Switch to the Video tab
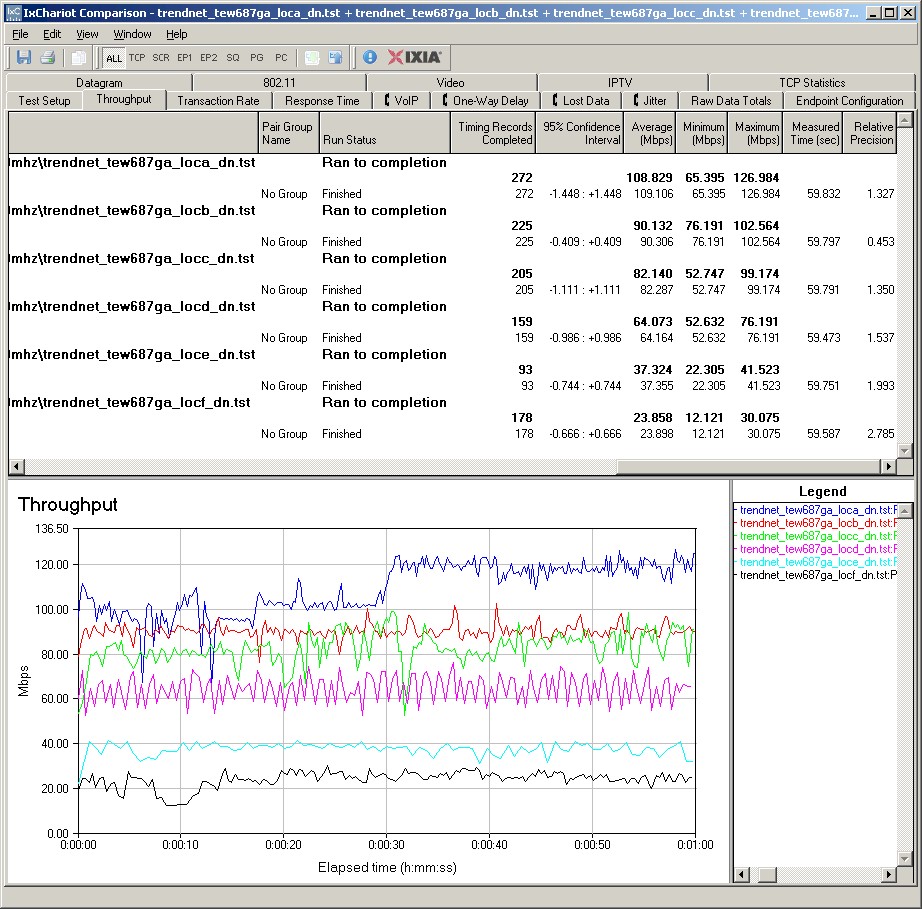The height and width of the screenshot is (909, 922). (x=450, y=82)
